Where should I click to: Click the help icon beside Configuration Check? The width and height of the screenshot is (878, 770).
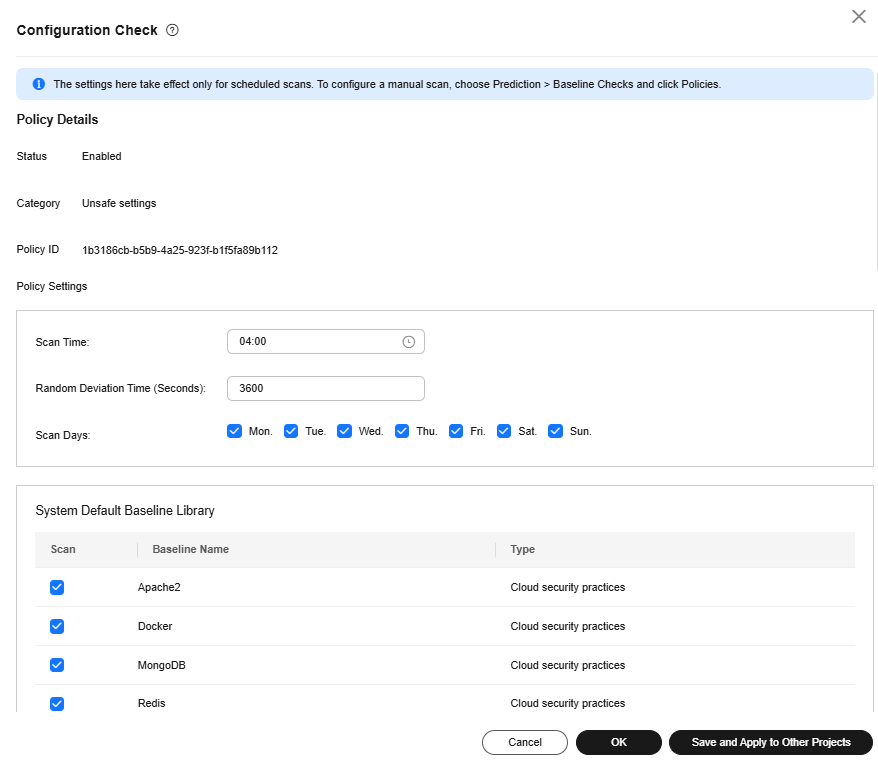click(172, 30)
